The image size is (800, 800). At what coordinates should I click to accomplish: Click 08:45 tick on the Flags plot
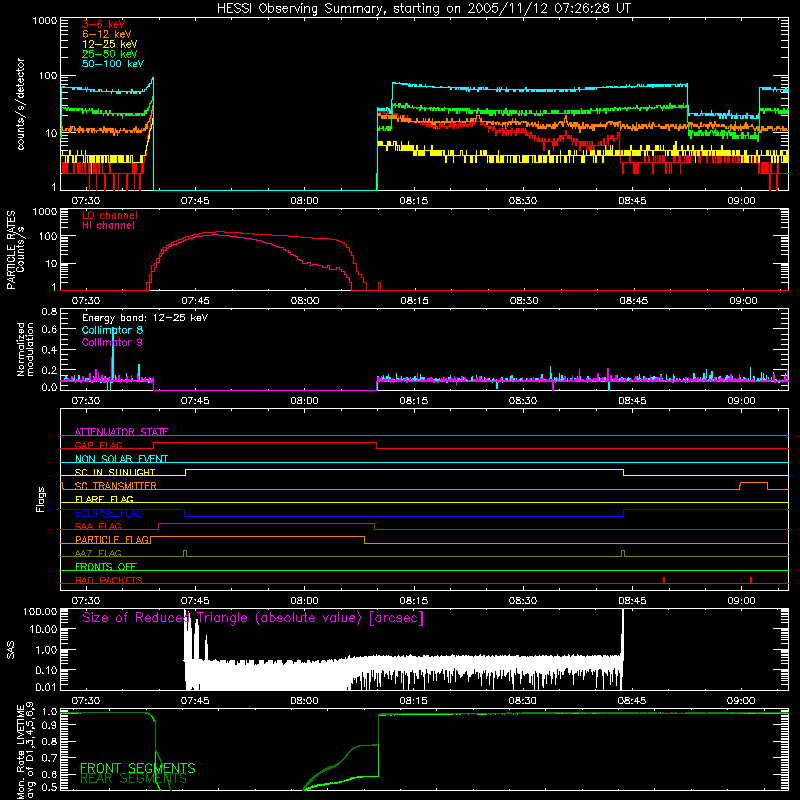click(632, 601)
